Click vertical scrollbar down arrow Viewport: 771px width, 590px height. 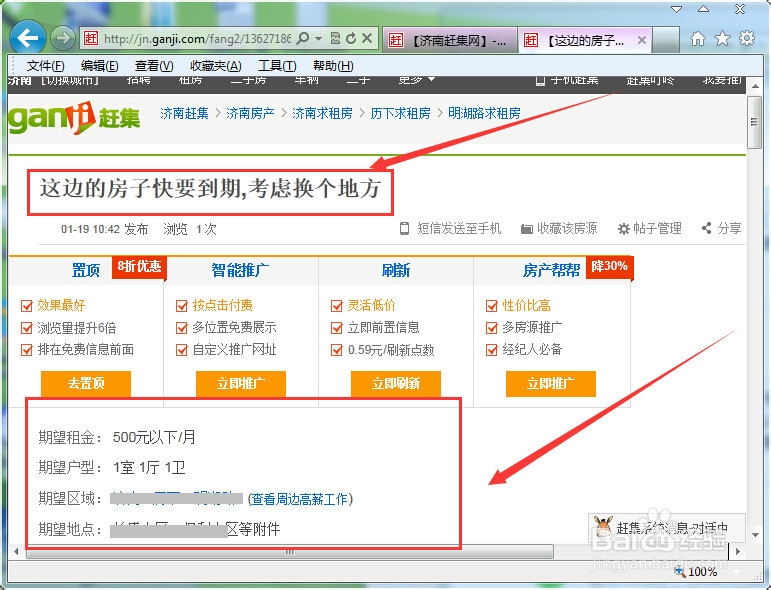pos(755,534)
